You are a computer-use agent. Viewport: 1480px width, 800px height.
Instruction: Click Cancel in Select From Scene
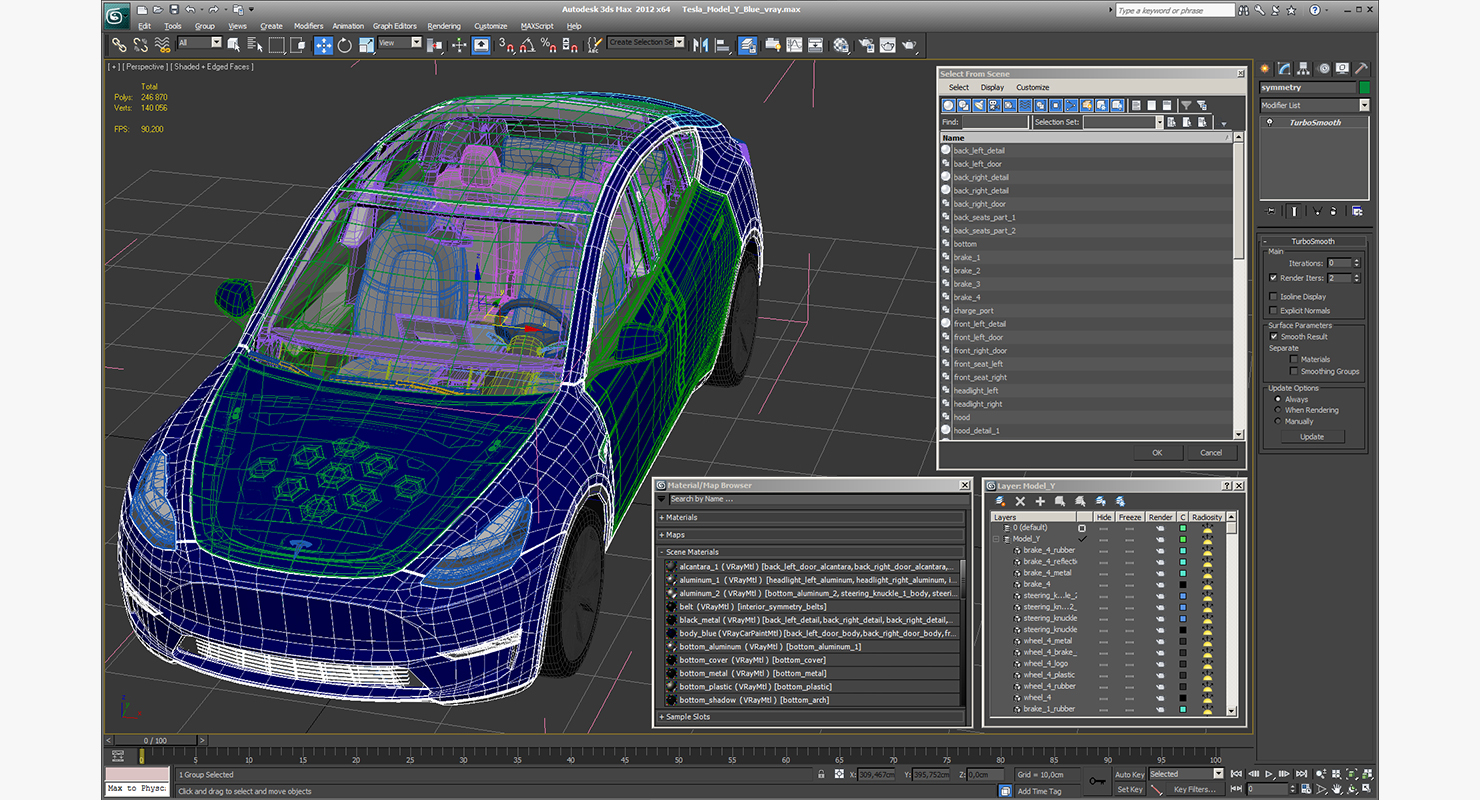1211,452
